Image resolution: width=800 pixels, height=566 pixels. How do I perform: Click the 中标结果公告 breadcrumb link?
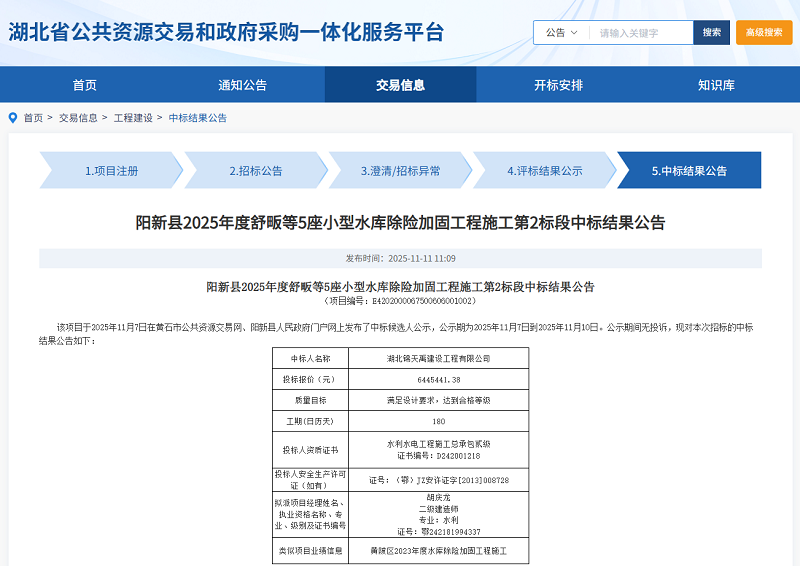coord(197,118)
